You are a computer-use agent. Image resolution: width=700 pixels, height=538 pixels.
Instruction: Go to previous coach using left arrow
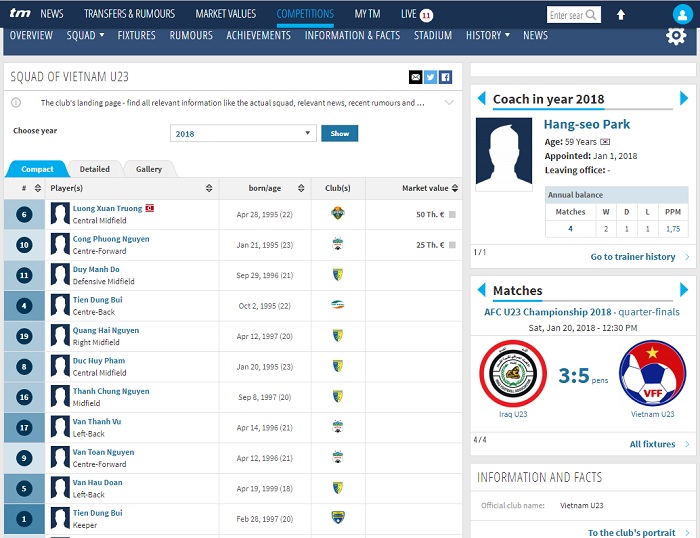[481, 99]
